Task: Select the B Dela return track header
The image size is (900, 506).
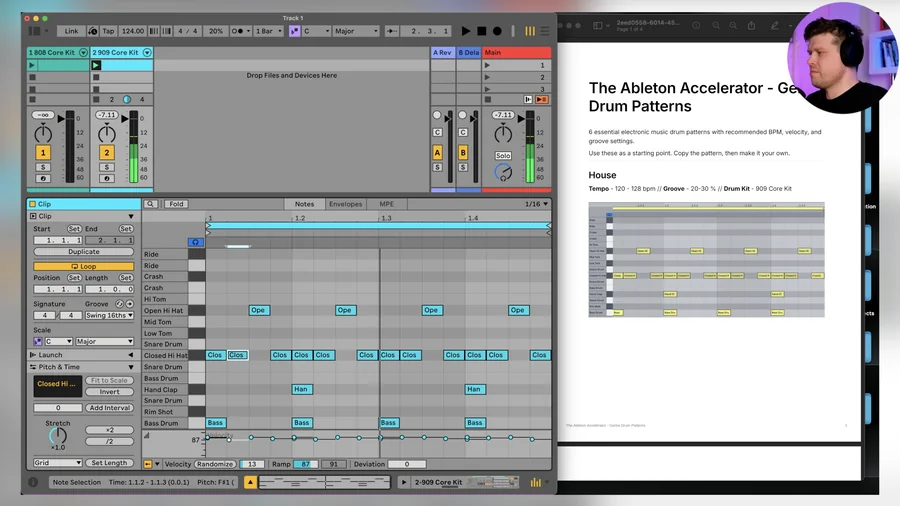Action: (468, 52)
